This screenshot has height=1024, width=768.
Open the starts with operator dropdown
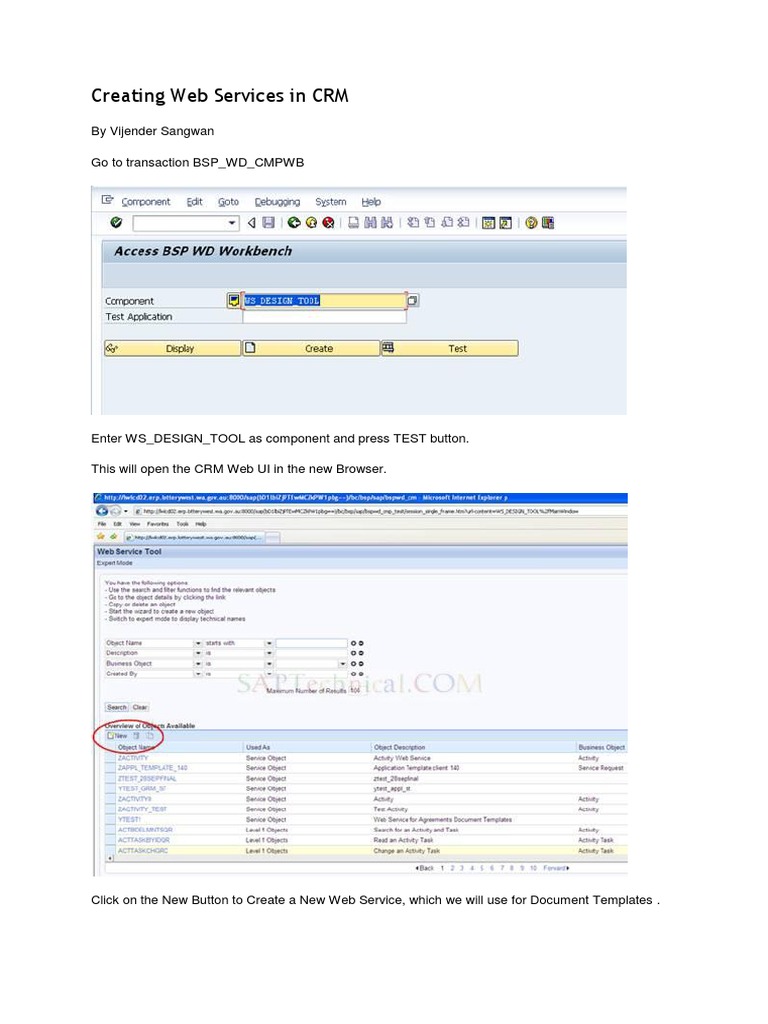(x=268, y=643)
